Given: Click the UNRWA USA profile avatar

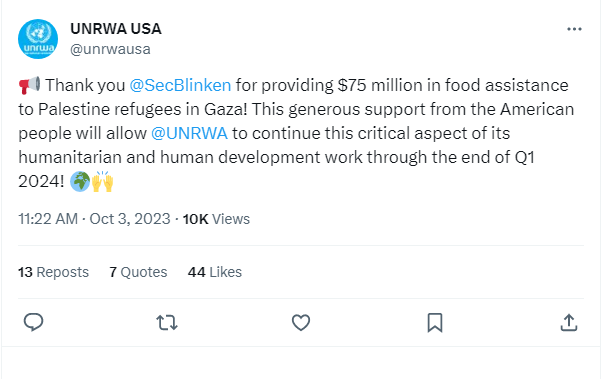Looking at the screenshot, I should tap(38, 39).
